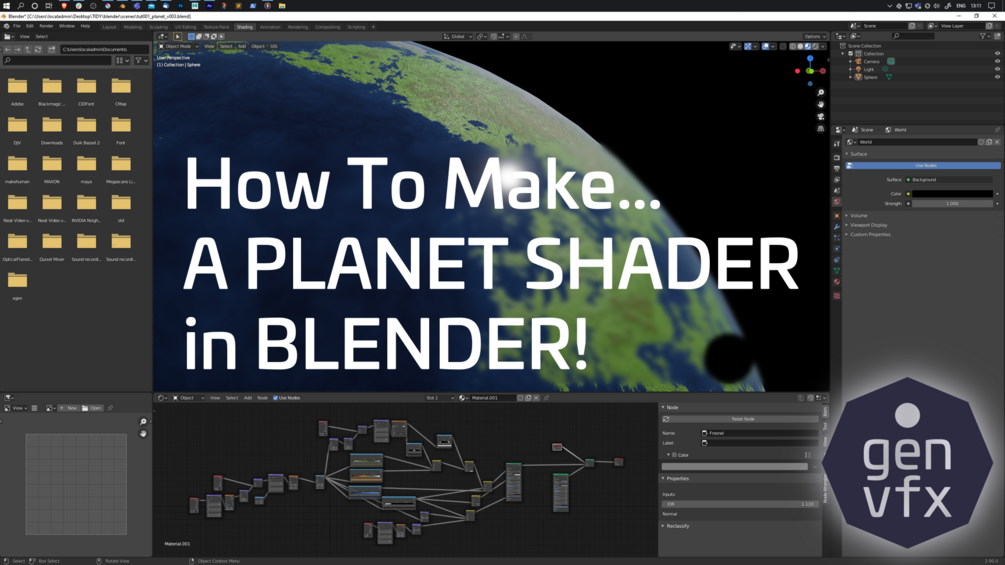Switch to the Compositing workspace tab
This screenshot has width=1005, height=565.
click(x=328, y=27)
